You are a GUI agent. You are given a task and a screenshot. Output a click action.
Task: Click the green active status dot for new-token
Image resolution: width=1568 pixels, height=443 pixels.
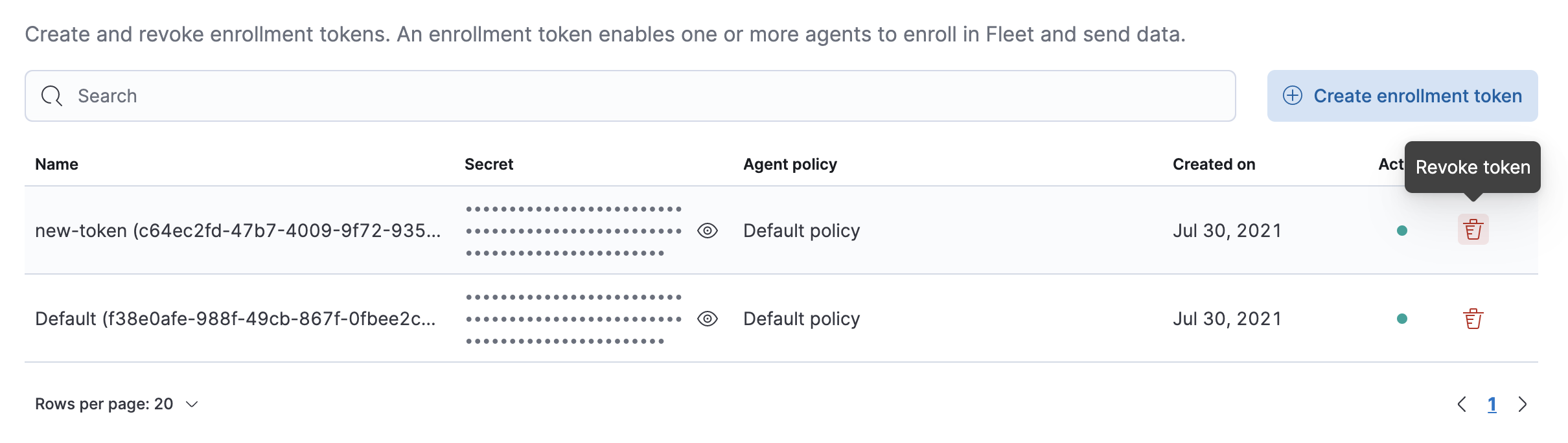(1403, 230)
